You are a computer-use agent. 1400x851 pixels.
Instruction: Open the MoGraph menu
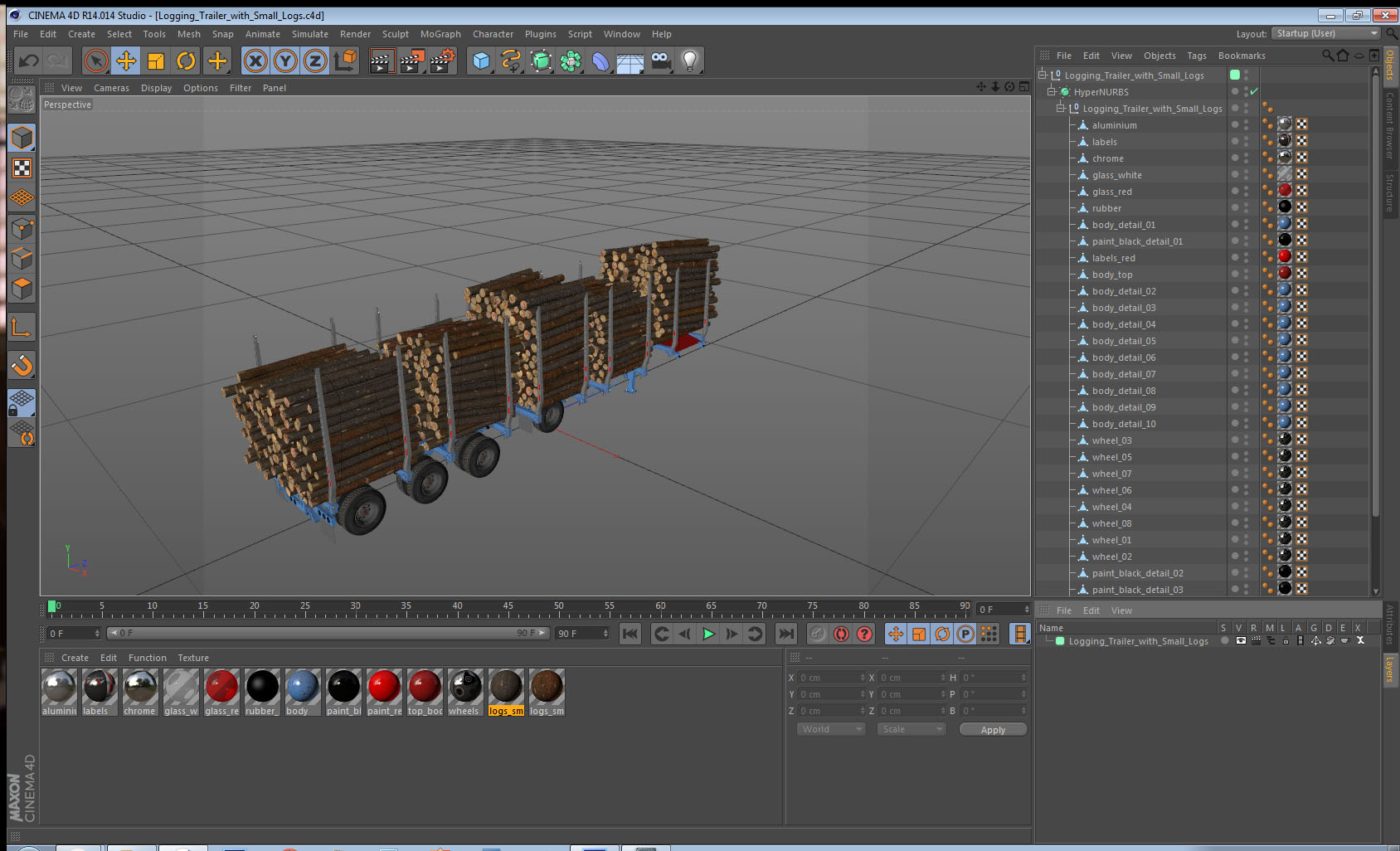440,34
